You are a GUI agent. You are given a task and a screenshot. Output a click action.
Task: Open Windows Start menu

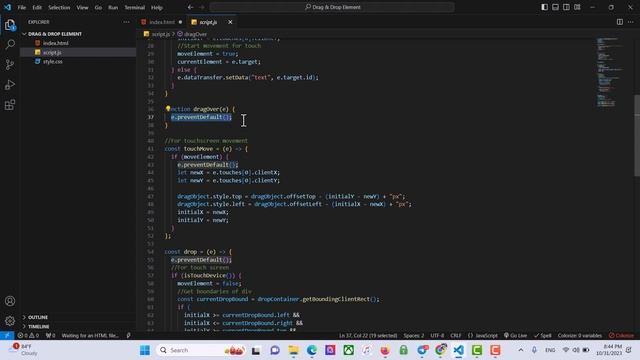145,350
